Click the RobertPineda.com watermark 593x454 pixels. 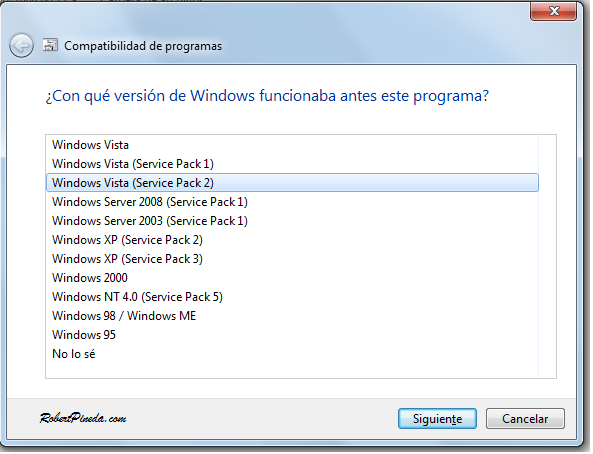[x=84, y=419]
